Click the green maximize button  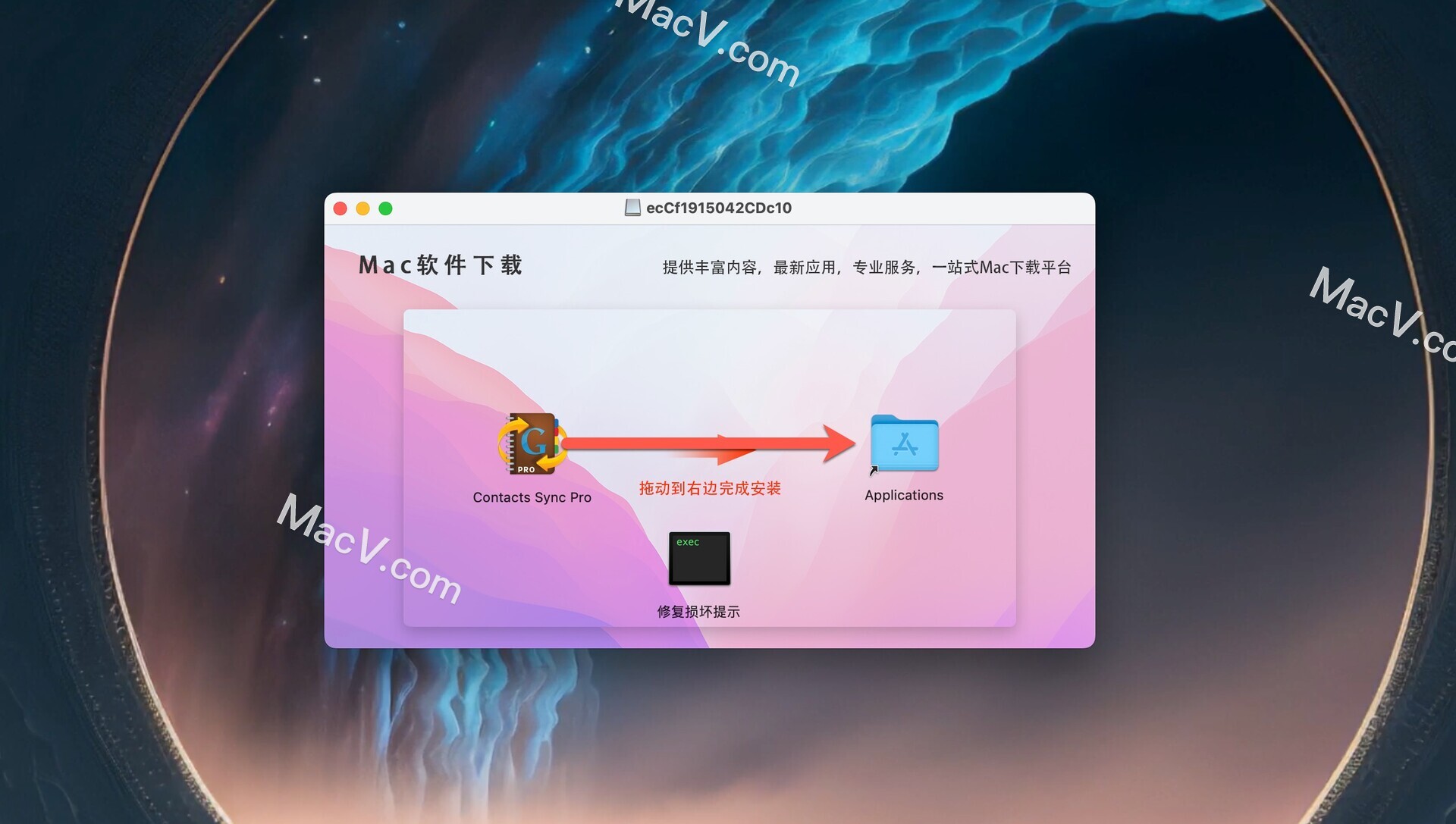click(384, 208)
